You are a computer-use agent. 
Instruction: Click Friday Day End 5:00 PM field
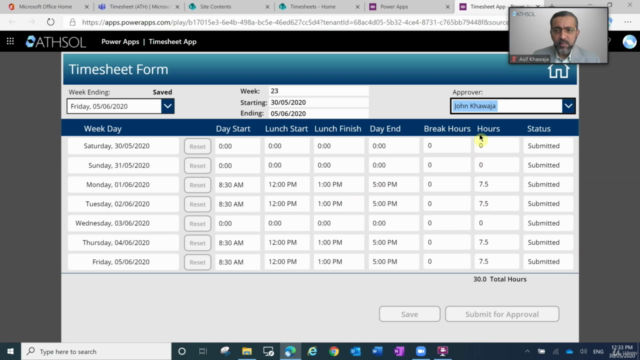pyautogui.click(x=393, y=262)
